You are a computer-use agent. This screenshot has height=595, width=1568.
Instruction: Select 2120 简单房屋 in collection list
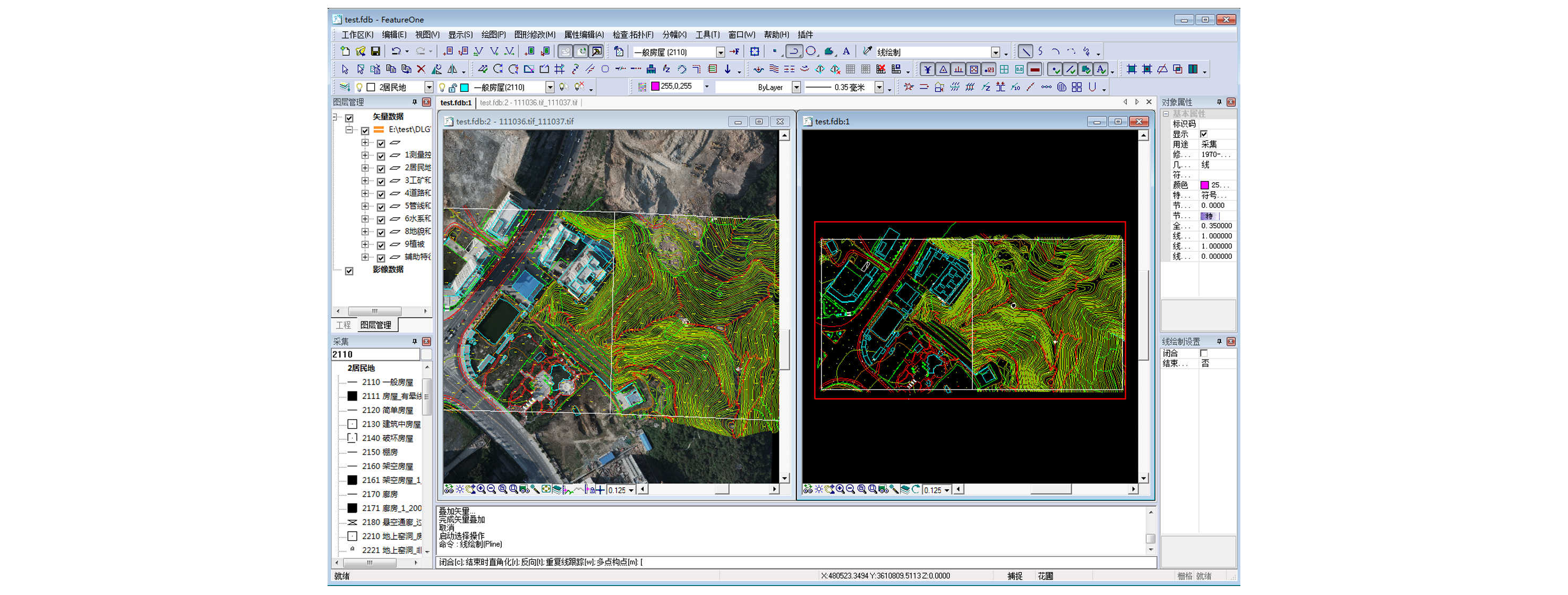387,411
